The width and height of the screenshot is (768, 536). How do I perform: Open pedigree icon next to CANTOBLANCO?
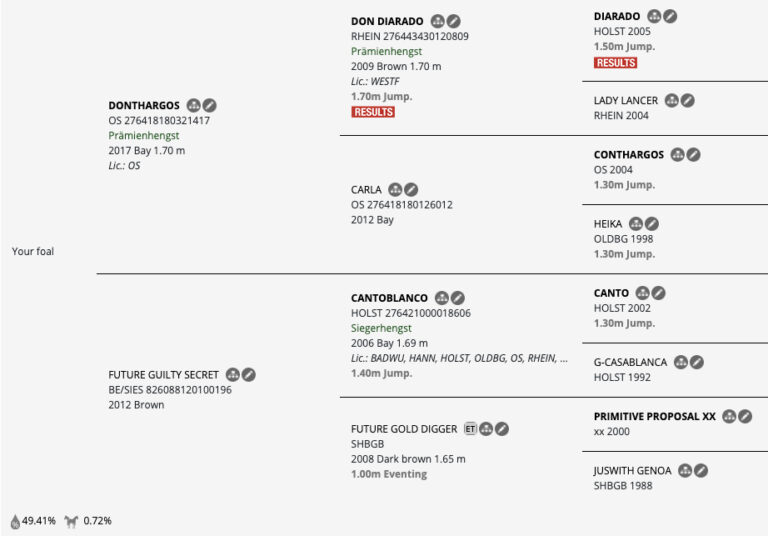click(441, 298)
